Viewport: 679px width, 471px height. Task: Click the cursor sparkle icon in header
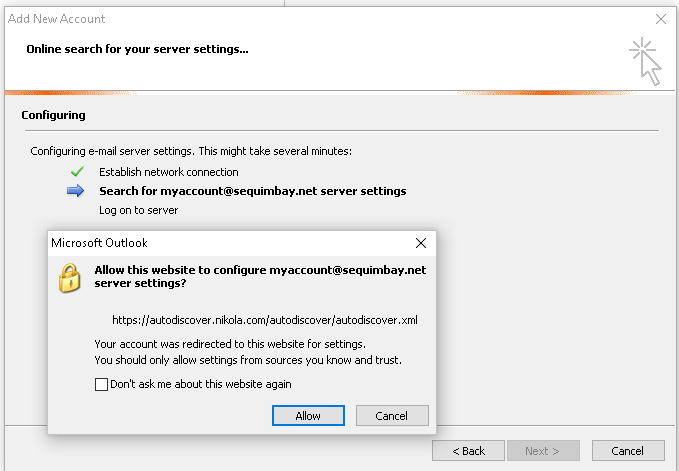click(x=645, y=61)
